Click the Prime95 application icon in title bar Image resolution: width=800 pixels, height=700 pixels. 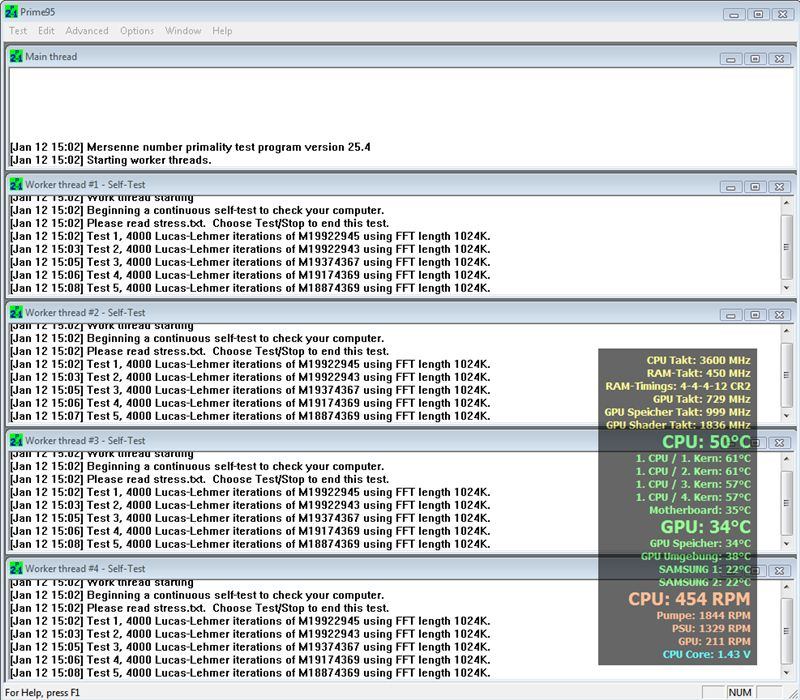point(11,12)
